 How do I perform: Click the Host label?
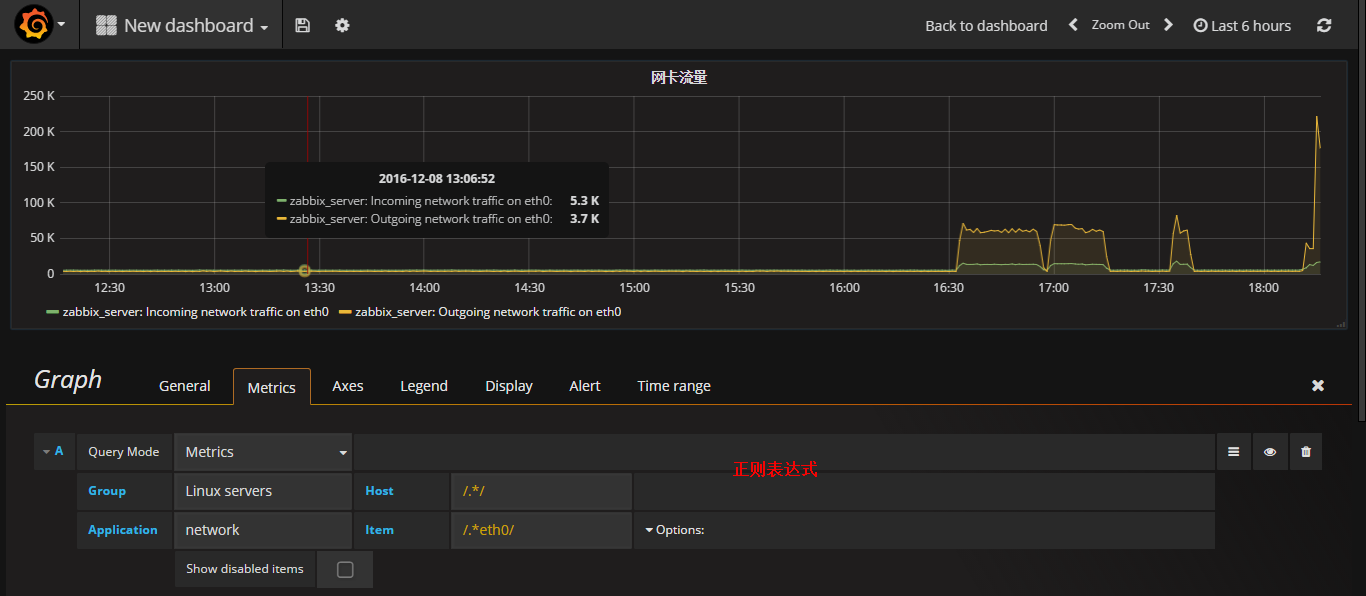click(x=379, y=491)
